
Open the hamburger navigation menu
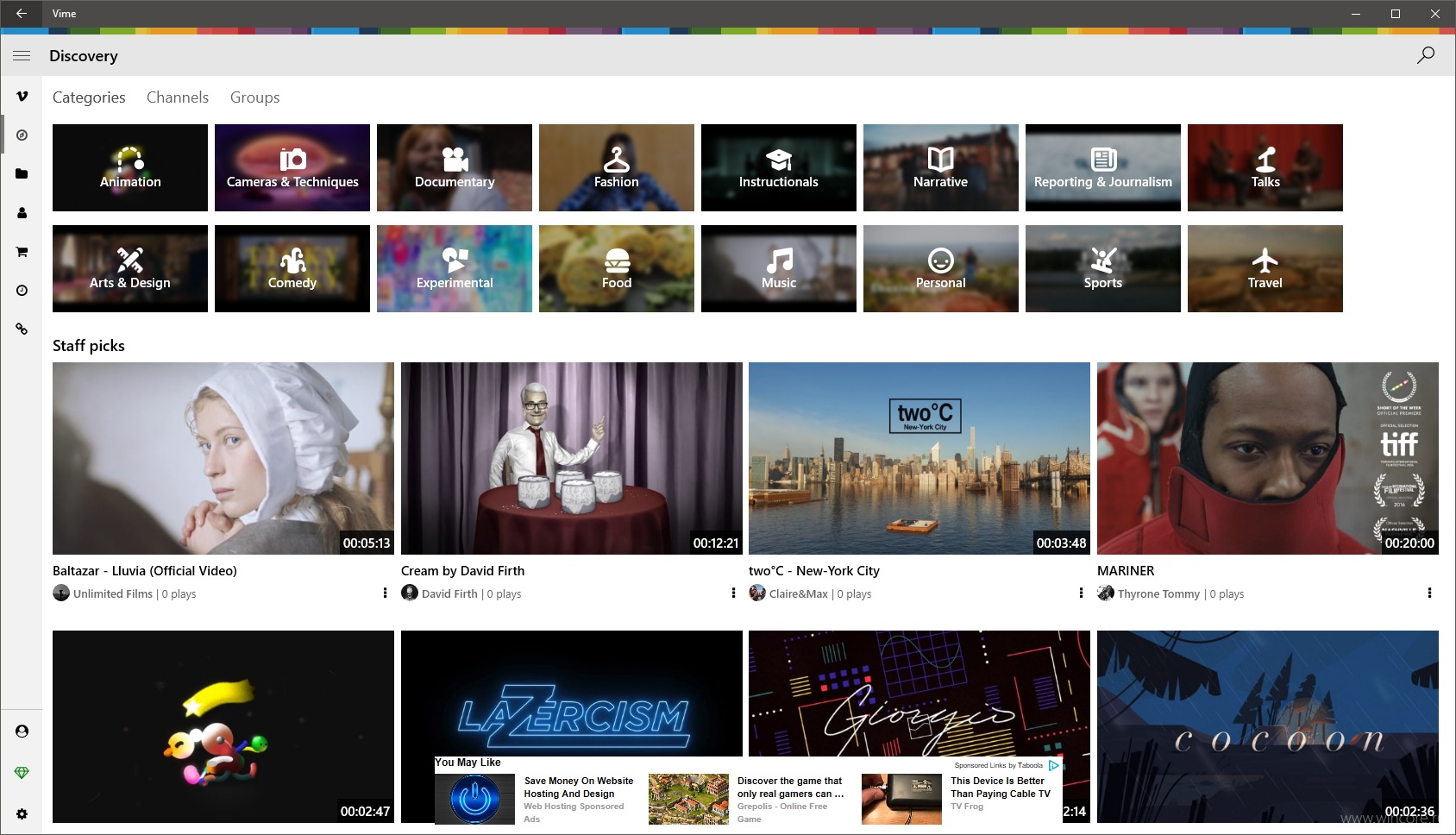[x=22, y=55]
